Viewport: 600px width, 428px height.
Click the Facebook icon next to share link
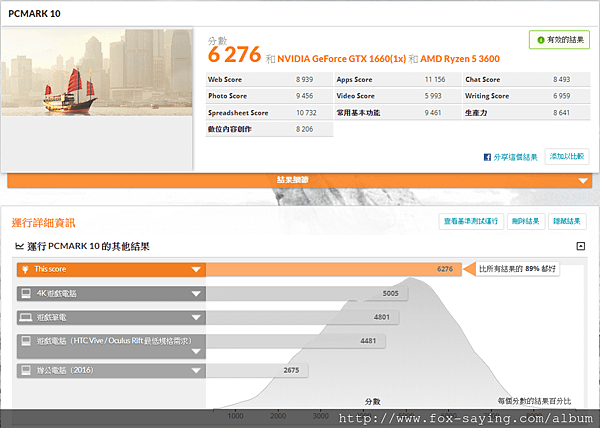click(x=487, y=157)
